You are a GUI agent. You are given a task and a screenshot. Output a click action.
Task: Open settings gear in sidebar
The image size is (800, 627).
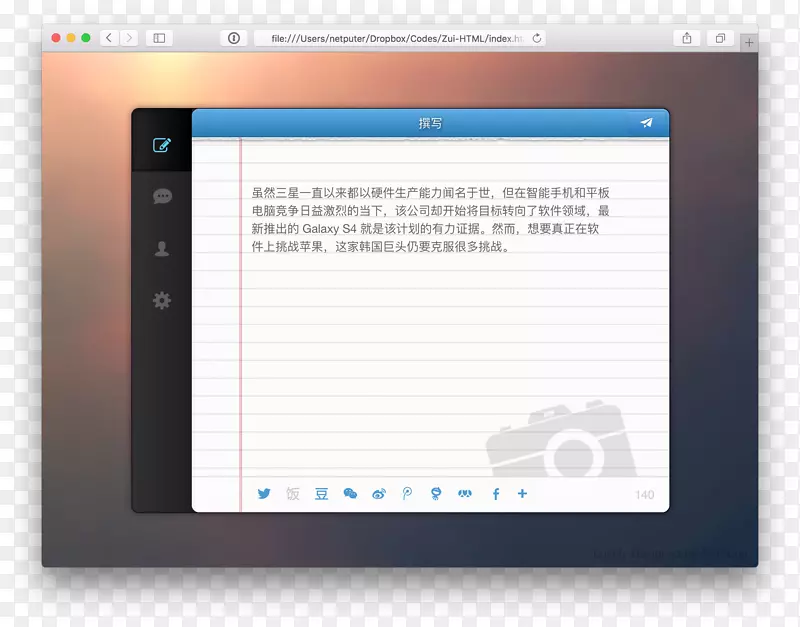[162, 300]
